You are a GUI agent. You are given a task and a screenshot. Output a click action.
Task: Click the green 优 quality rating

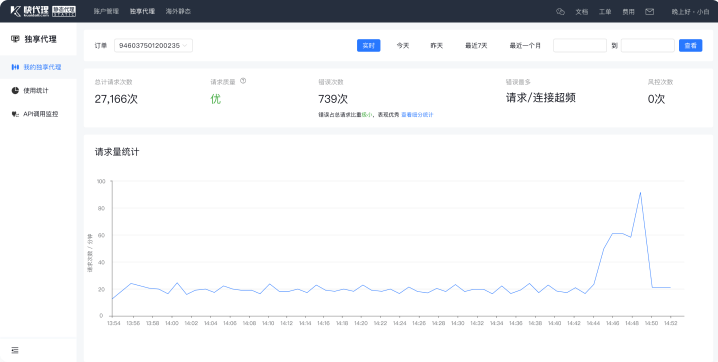click(216, 99)
